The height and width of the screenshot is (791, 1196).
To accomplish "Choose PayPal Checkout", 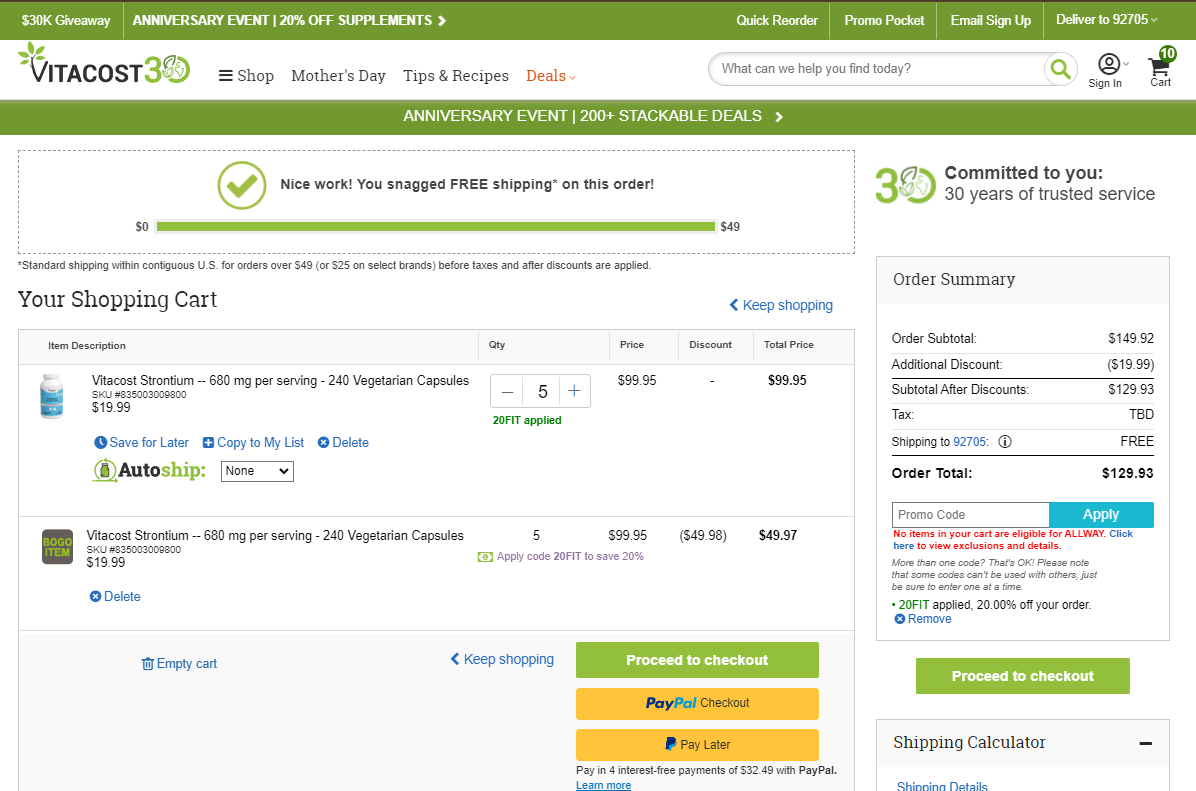I will (697, 703).
